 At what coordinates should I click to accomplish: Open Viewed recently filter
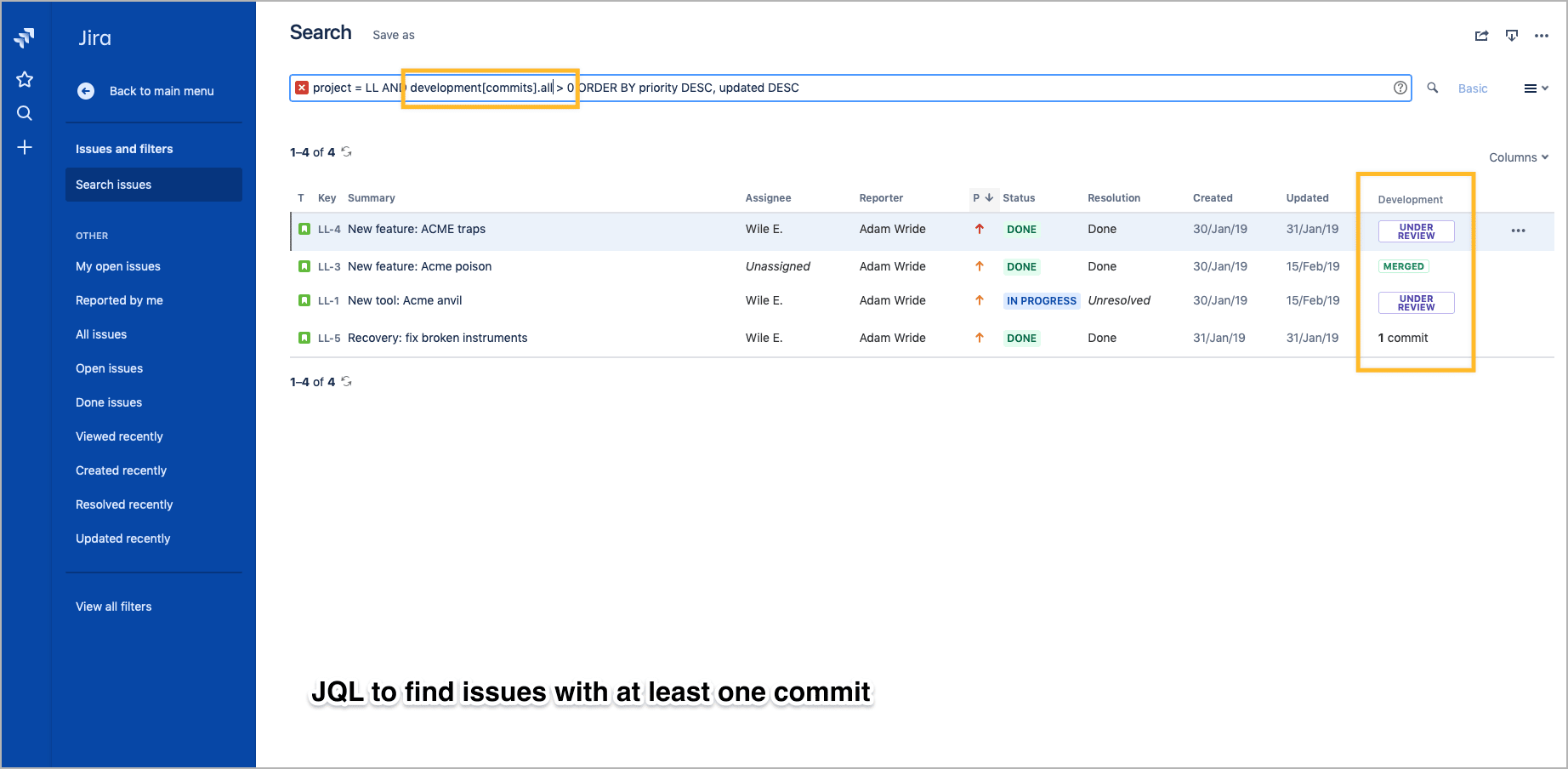pos(119,436)
